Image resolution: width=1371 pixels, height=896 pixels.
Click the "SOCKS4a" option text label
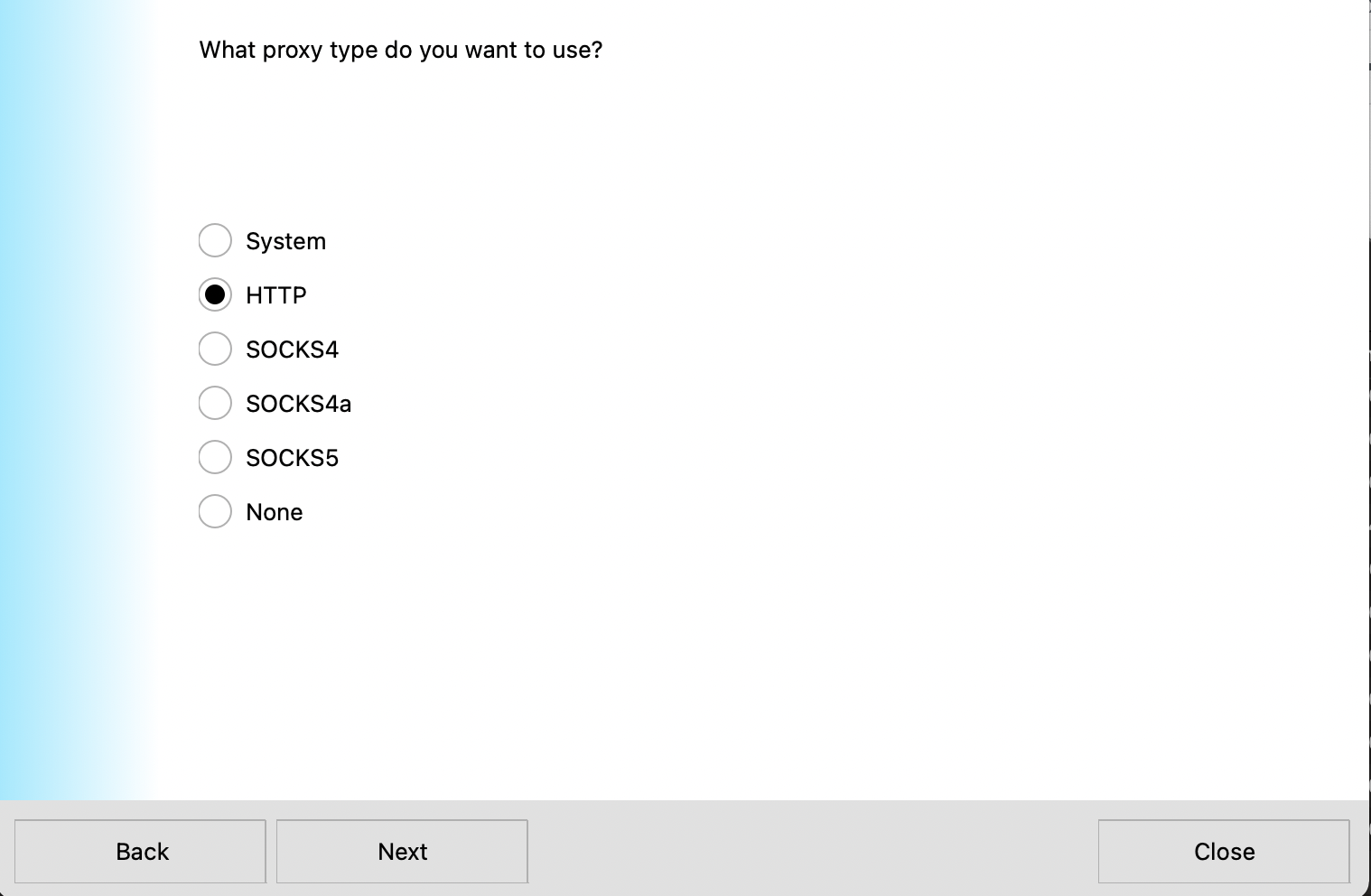(298, 404)
